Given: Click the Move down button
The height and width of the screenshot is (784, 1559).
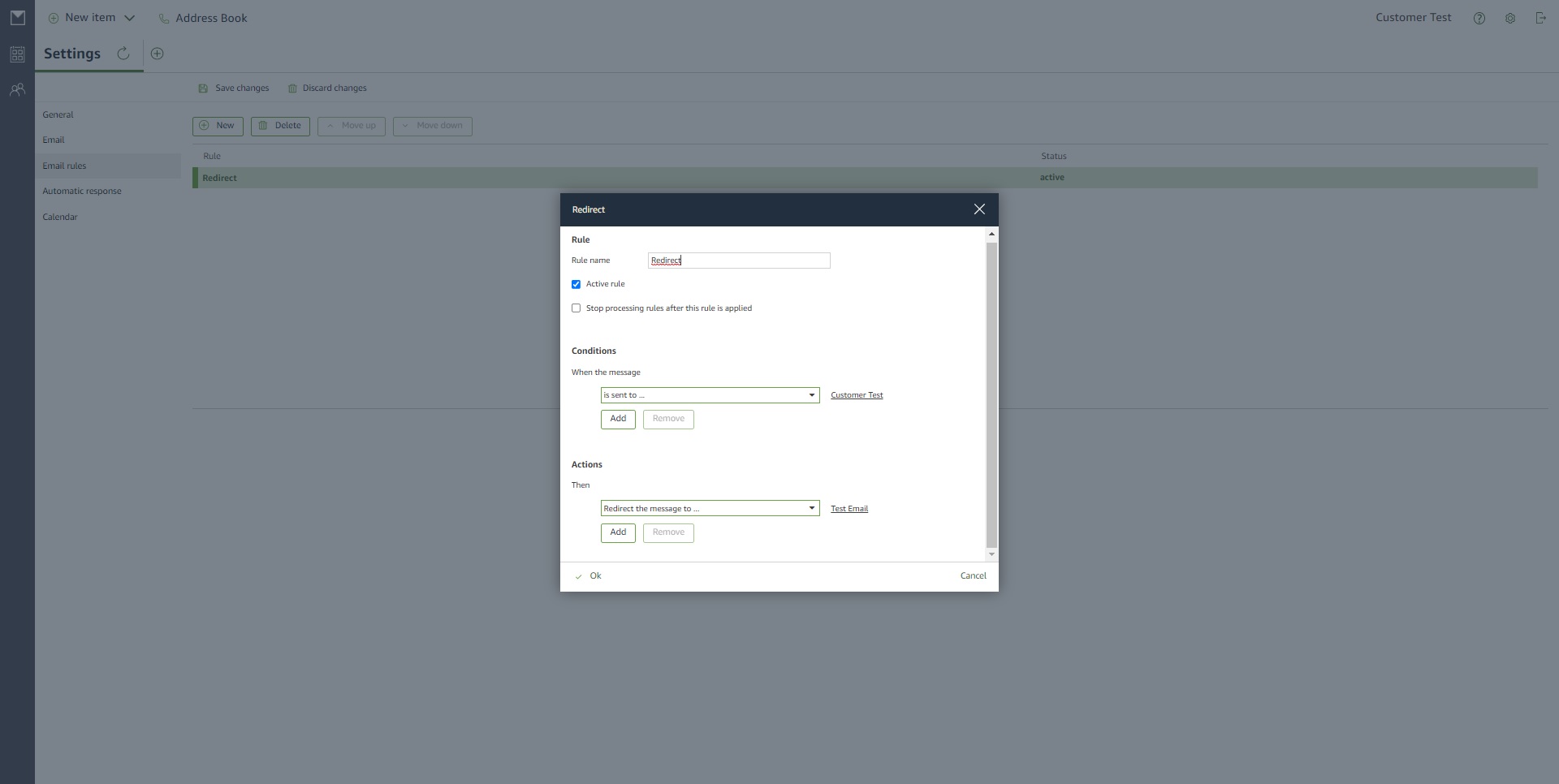Looking at the screenshot, I should click(x=433, y=126).
